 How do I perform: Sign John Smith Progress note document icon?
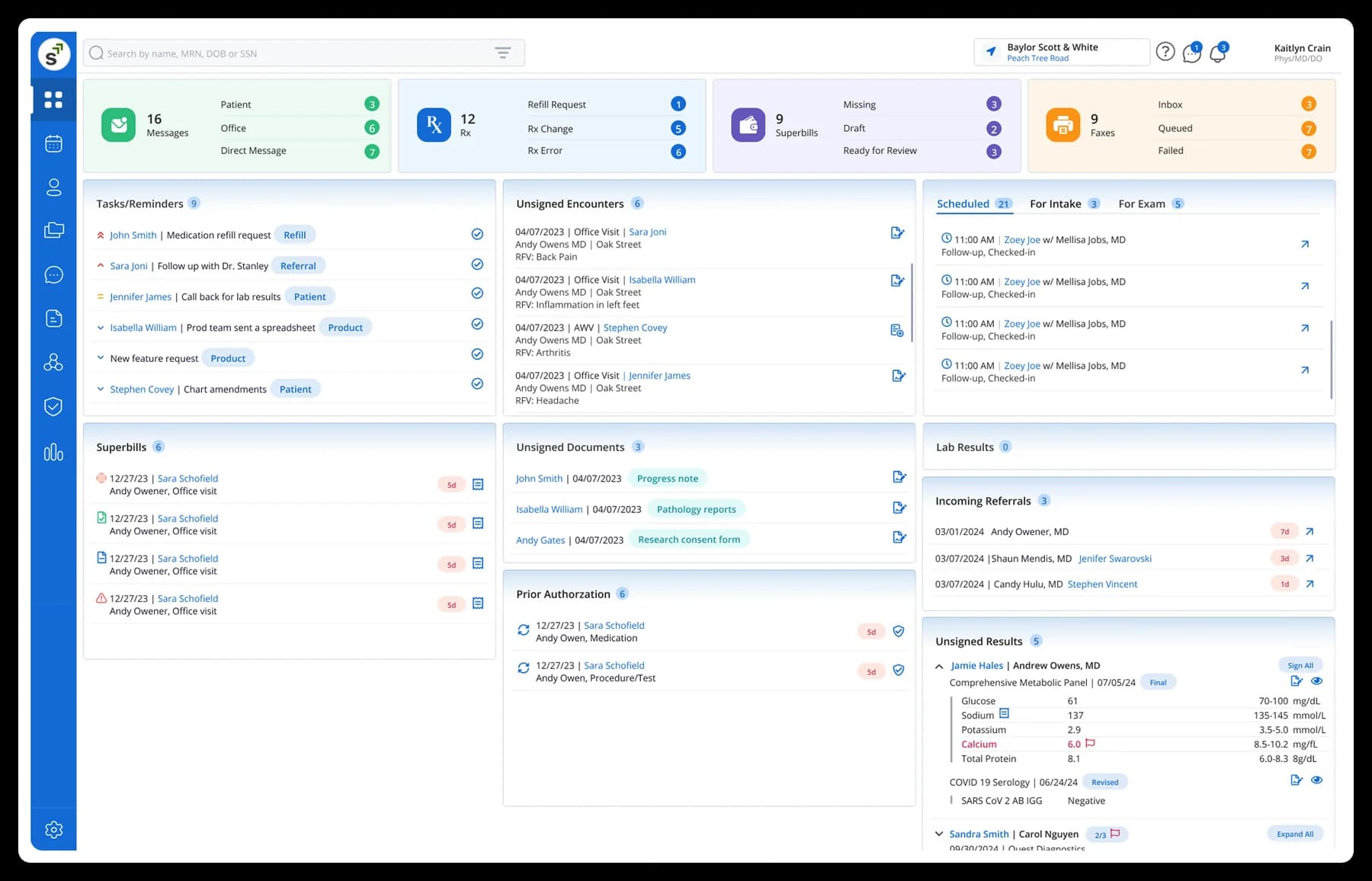pos(899,477)
